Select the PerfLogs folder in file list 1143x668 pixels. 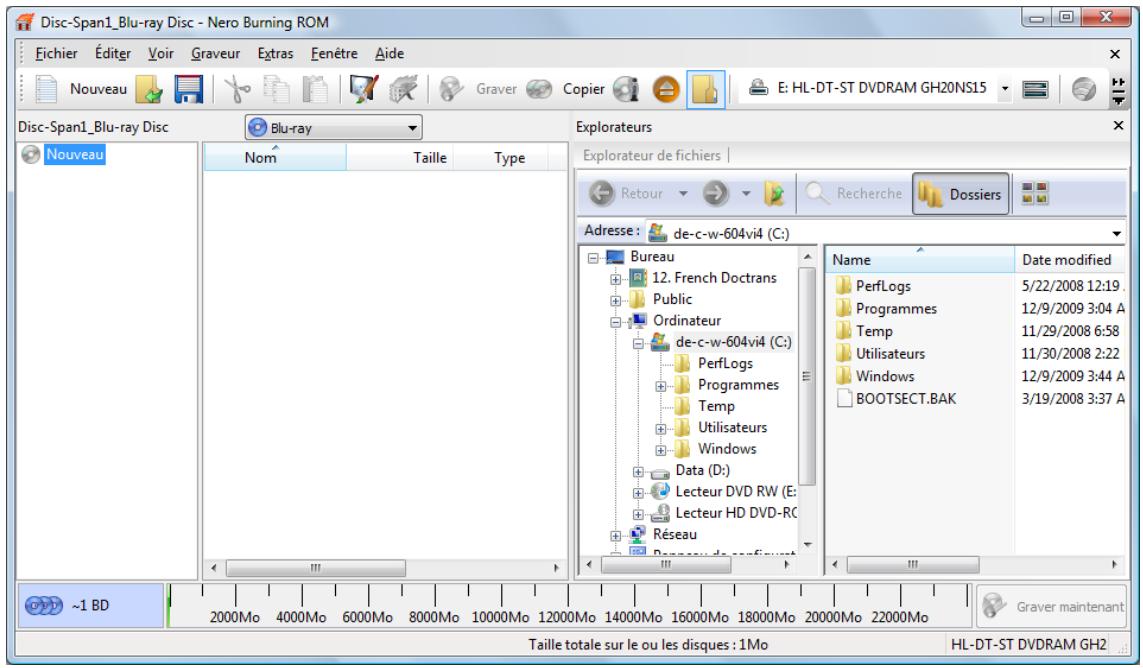tap(883, 286)
